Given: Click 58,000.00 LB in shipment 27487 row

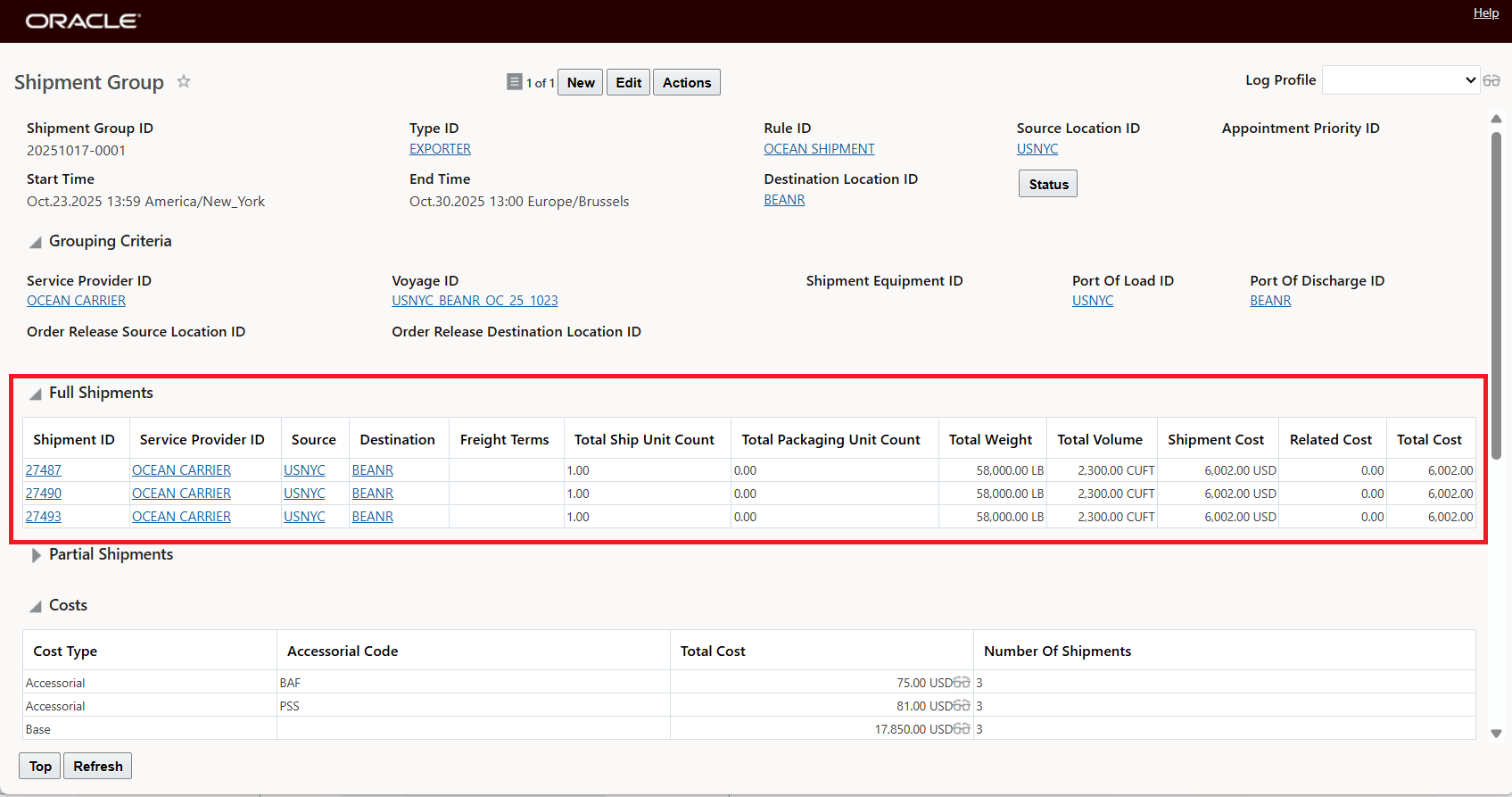Looking at the screenshot, I should 1010,470.
